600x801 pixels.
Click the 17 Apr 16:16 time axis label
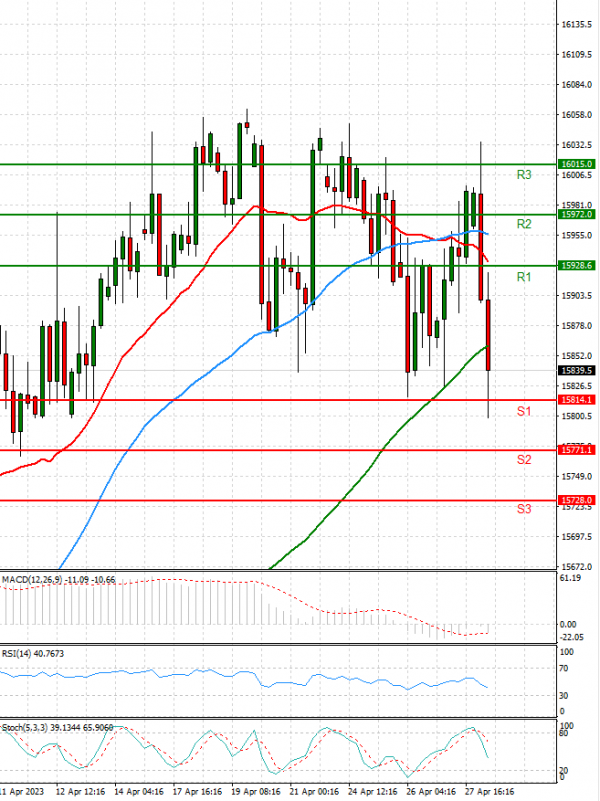[x=198, y=792]
